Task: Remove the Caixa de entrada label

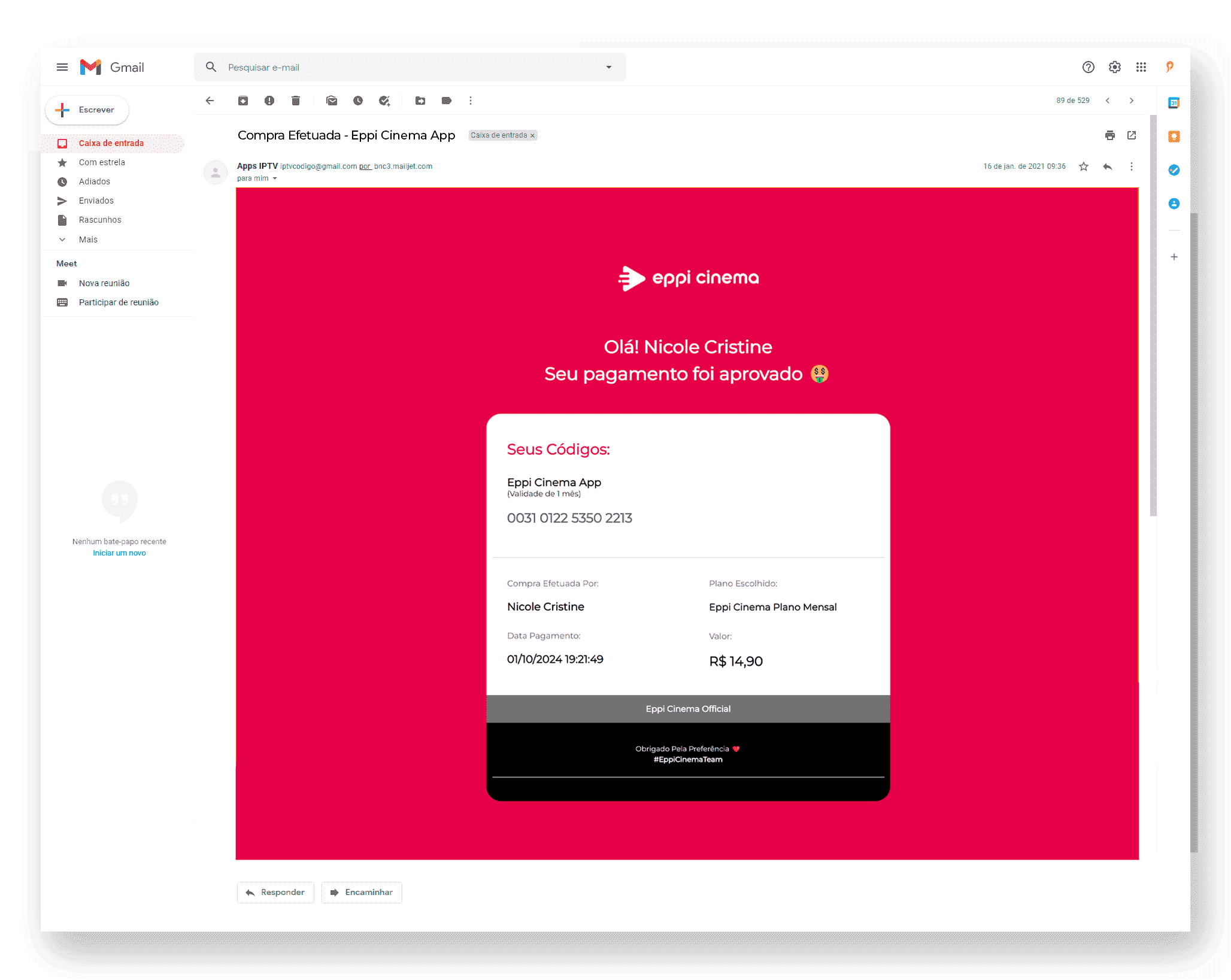Action: pyautogui.click(x=532, y=136)
